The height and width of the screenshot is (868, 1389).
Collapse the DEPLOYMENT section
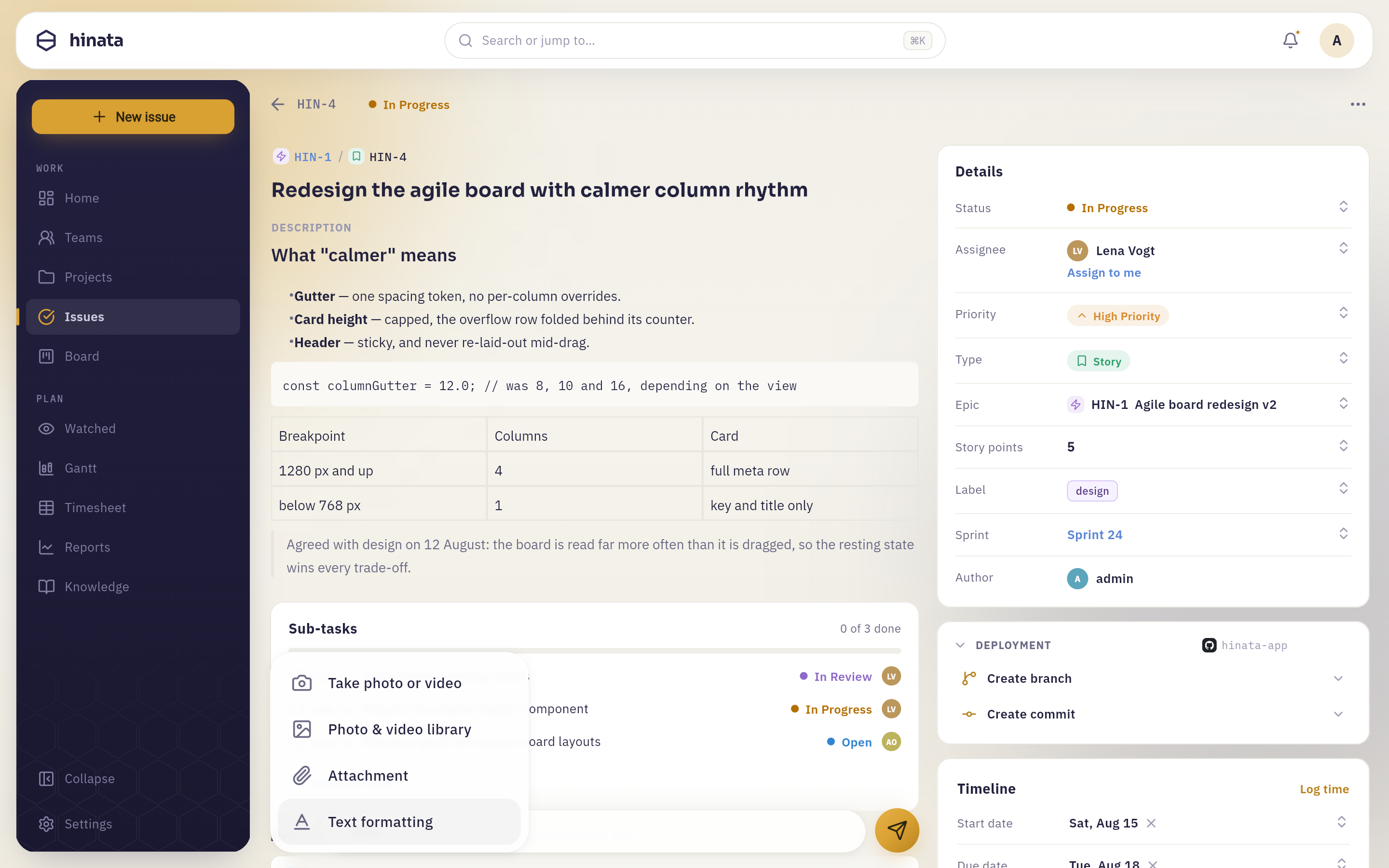click(x=960, y=645)
